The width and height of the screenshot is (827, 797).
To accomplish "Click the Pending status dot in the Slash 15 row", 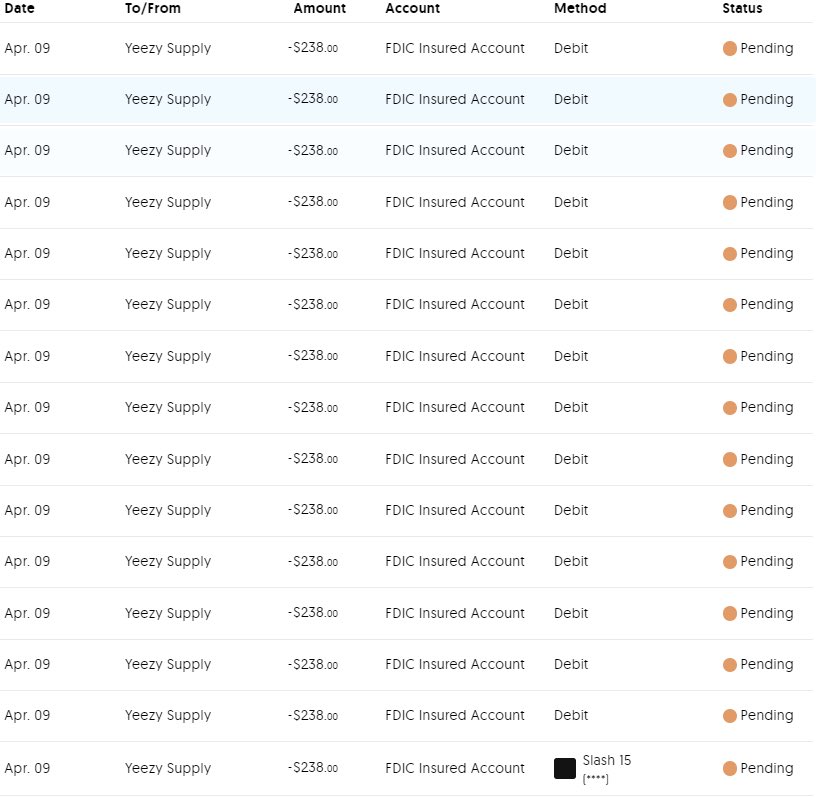I will tap(729, 768).
